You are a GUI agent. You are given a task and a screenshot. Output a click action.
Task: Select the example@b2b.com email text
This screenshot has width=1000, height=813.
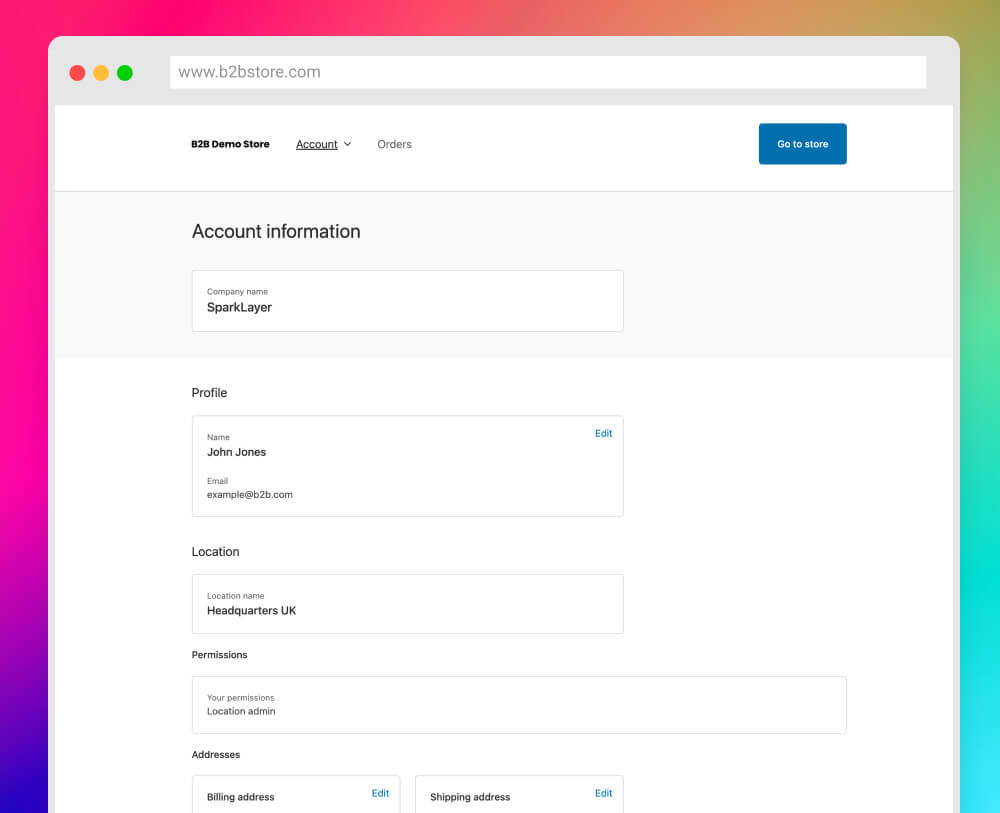pyautogui.click(x=249, y=495)
